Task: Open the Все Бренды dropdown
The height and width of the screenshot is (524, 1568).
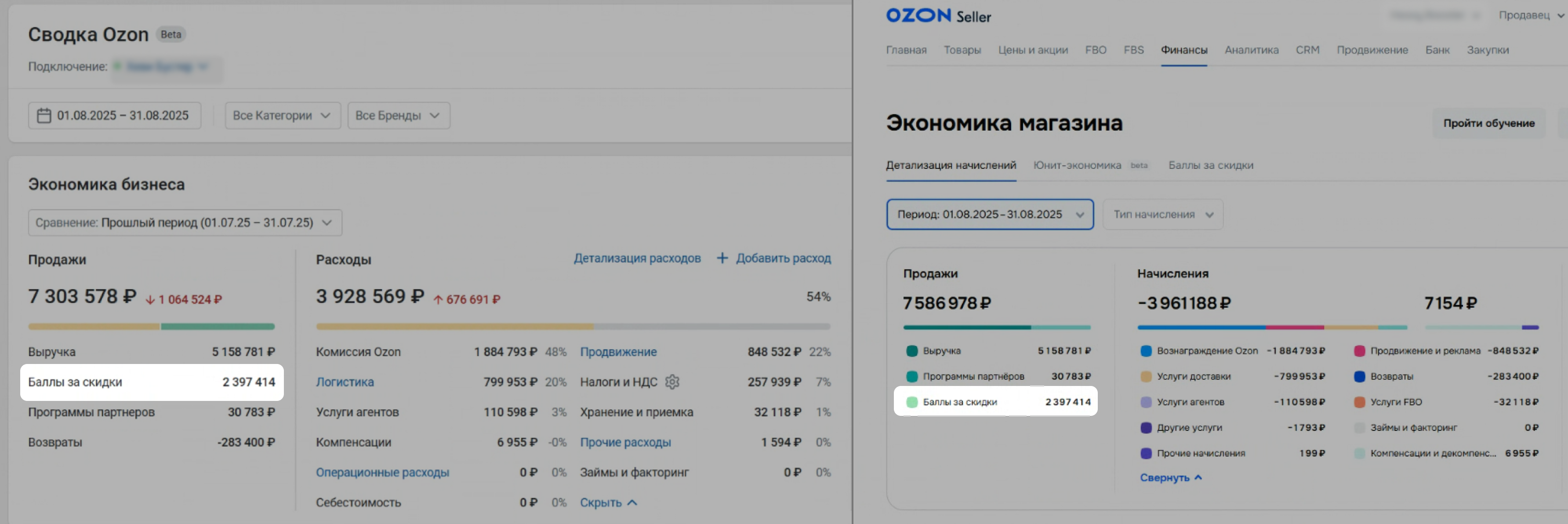Action: [398, 116]
